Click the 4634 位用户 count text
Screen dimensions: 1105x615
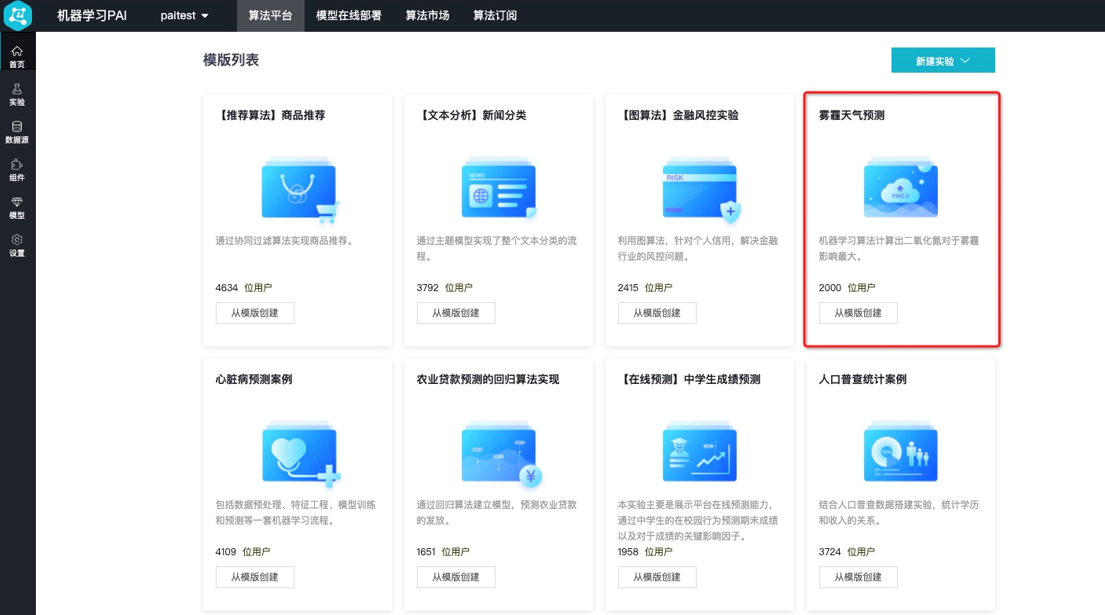click(244, 287)
